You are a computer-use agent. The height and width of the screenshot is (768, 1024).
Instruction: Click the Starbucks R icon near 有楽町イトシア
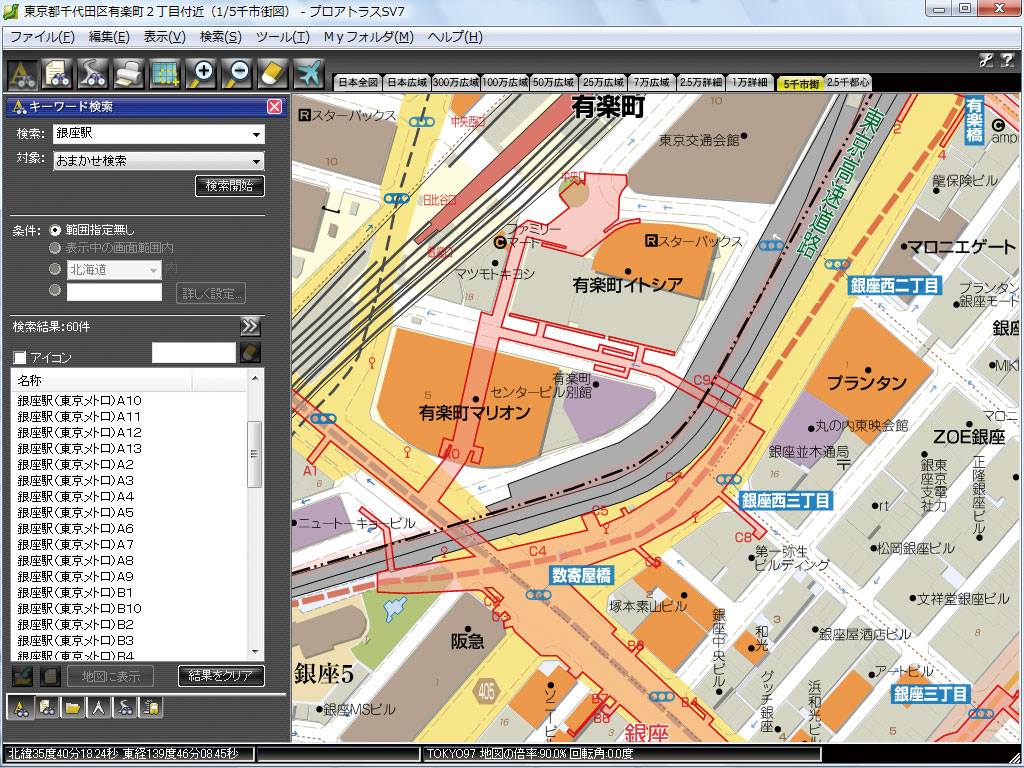(650, 241)
